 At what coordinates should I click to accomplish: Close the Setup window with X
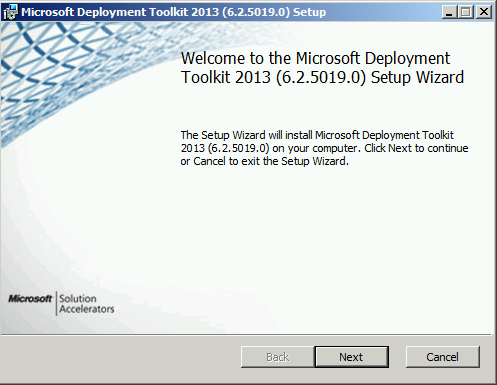pos(484,12)
